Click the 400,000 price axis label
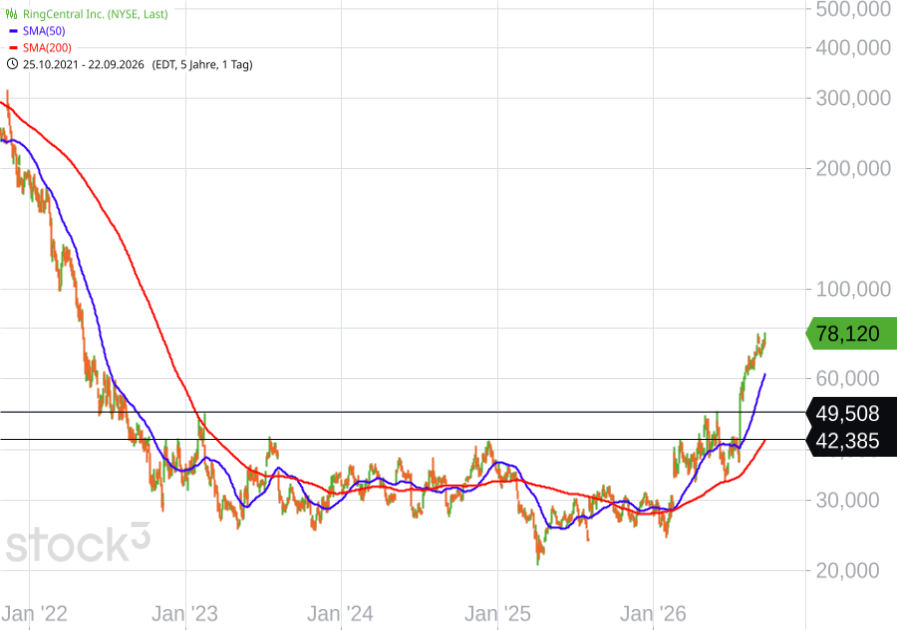The width and height of the screenshot is (897, 630). pos(853,47)
